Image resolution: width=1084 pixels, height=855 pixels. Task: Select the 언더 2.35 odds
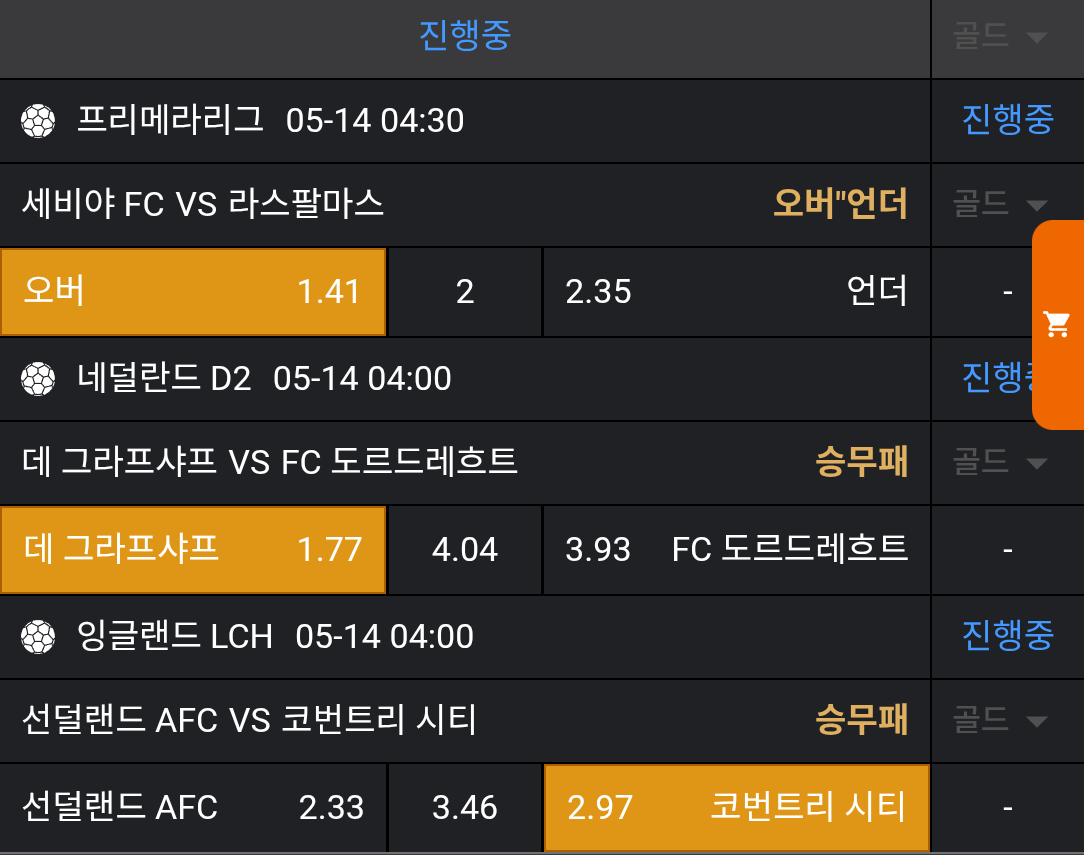[x=737, y=292]
